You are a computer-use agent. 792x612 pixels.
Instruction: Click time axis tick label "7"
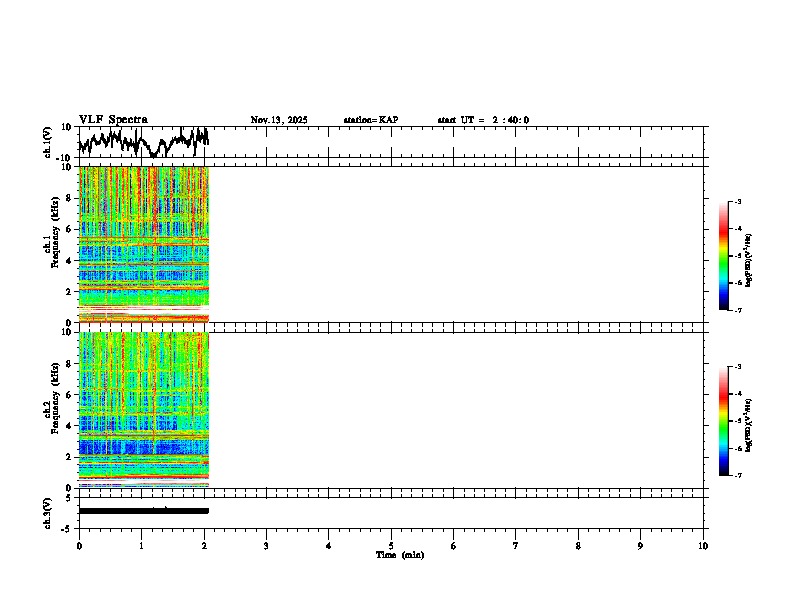[x=516, y=546]
